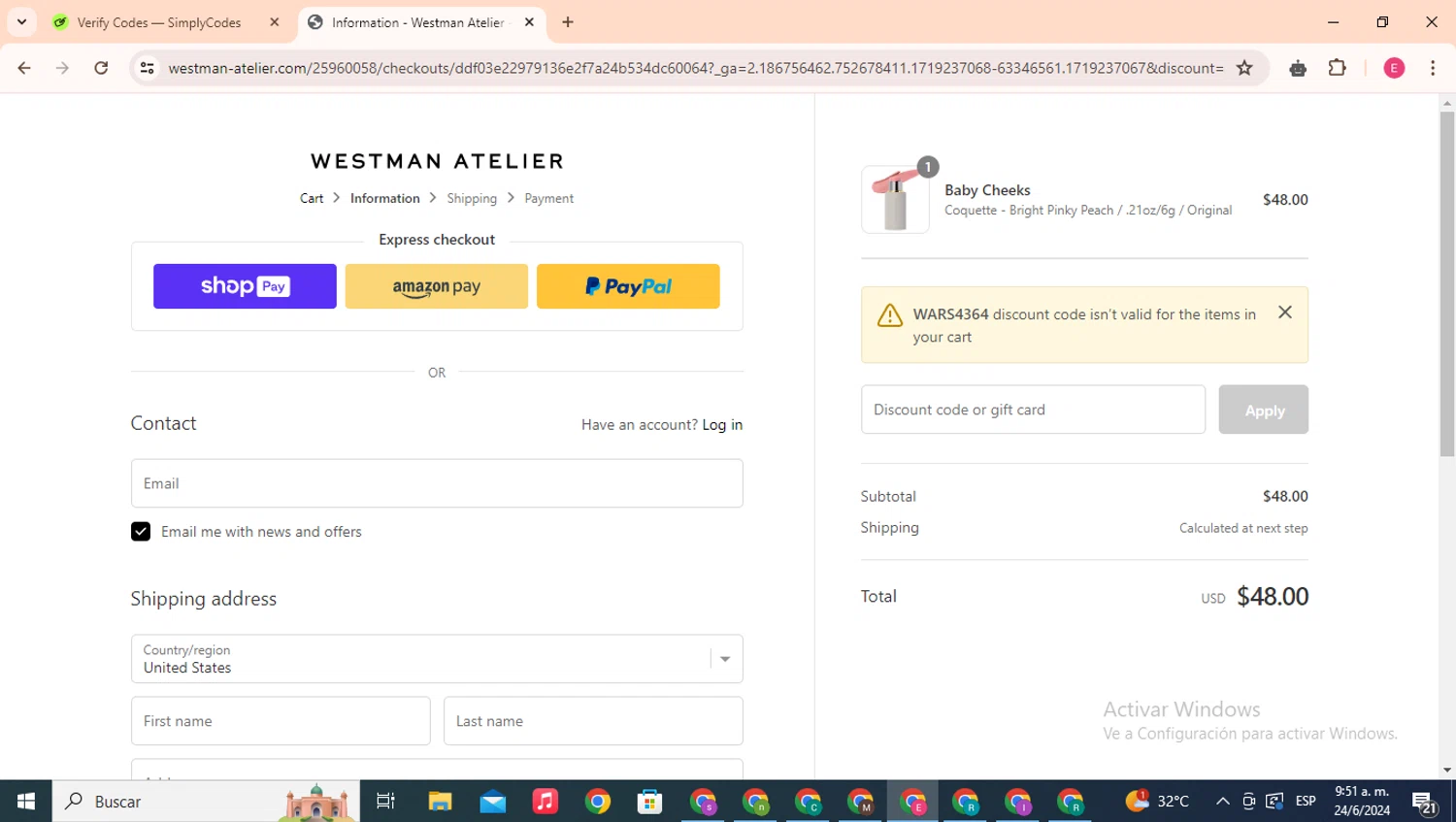Select Shipping breadcrumb step

pyautogui.click(x=472, y=198)
